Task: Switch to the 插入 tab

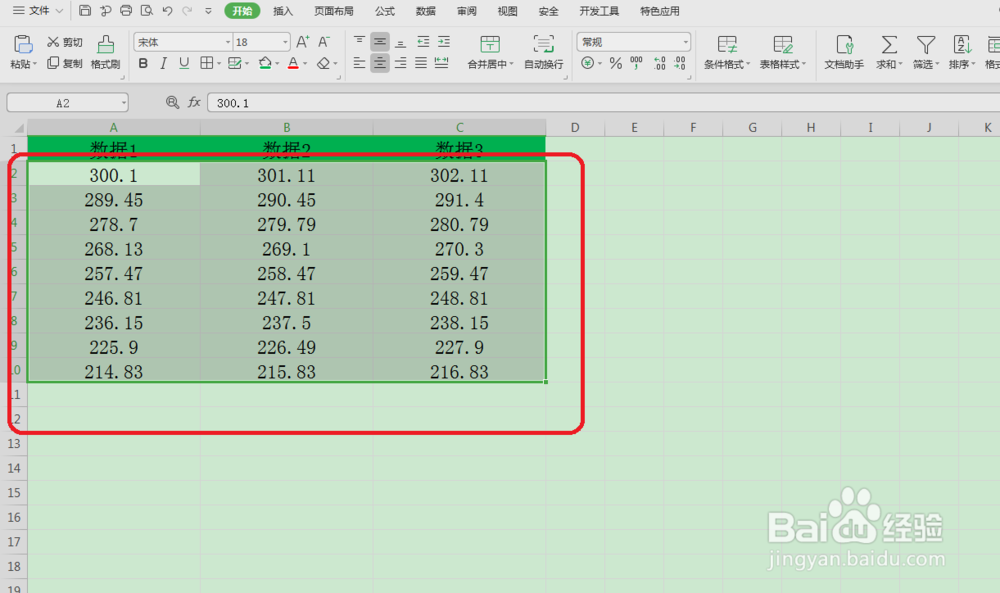Action: [283, 11]
